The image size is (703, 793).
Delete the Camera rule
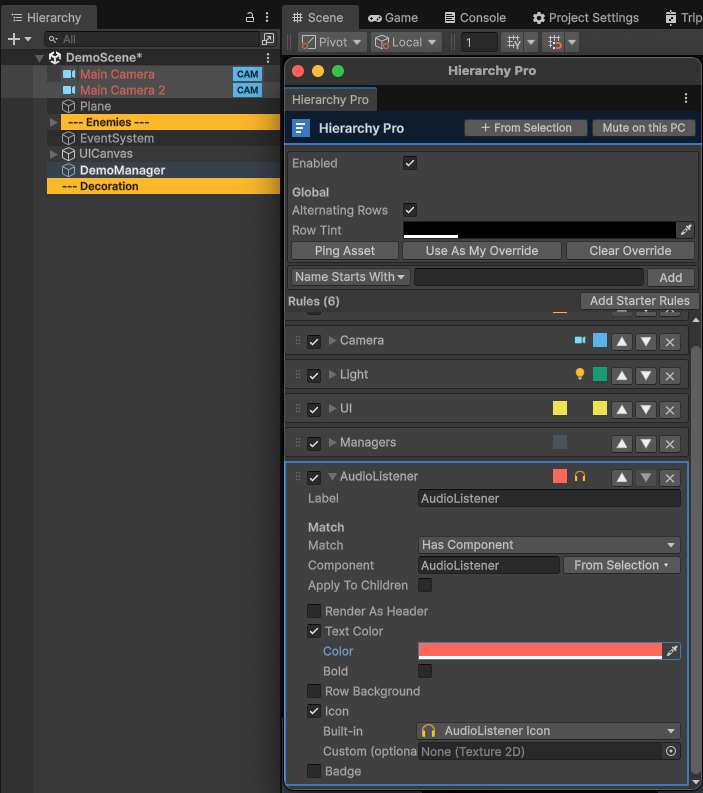point(670,341)
